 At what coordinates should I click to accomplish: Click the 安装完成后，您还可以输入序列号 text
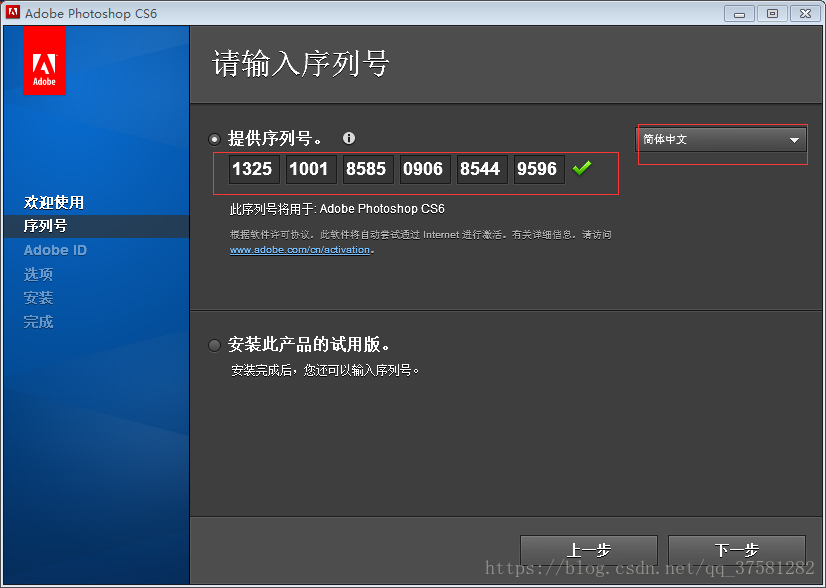326,370
